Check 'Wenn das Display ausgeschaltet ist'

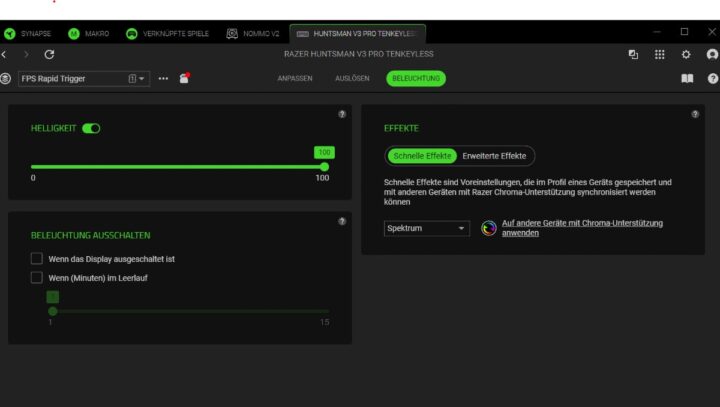coord(37,259)
